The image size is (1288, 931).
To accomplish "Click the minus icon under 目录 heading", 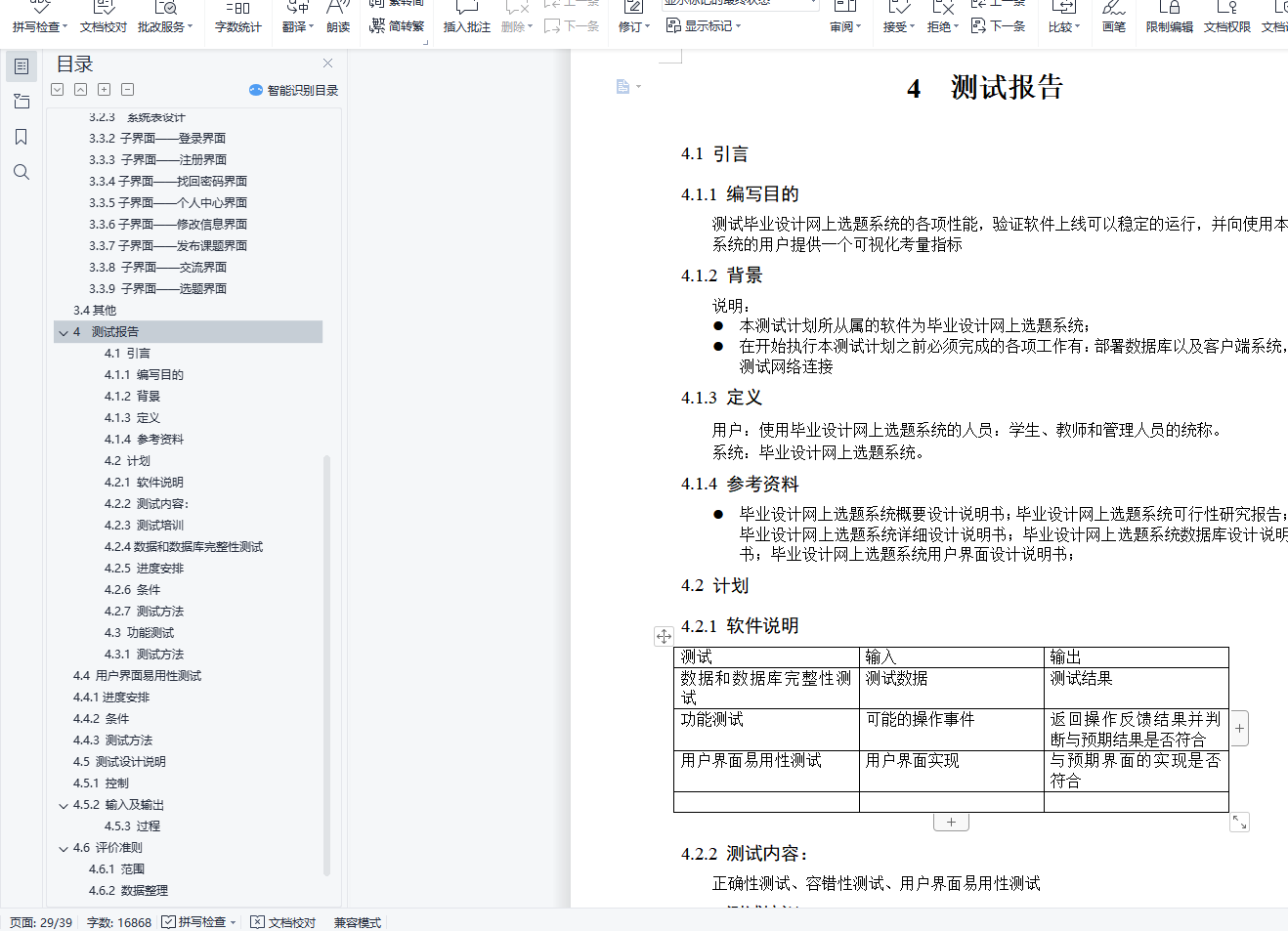I will [x=128, y=90].
